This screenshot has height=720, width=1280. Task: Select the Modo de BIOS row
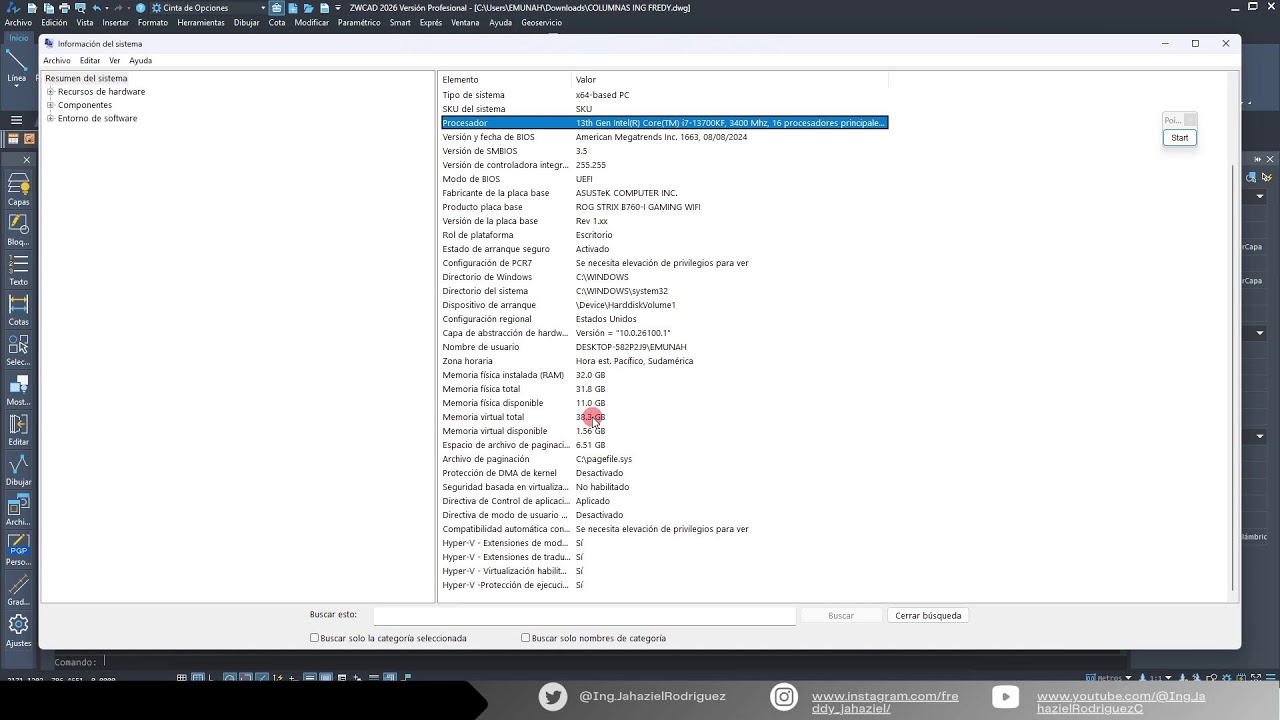pos(664,179)
